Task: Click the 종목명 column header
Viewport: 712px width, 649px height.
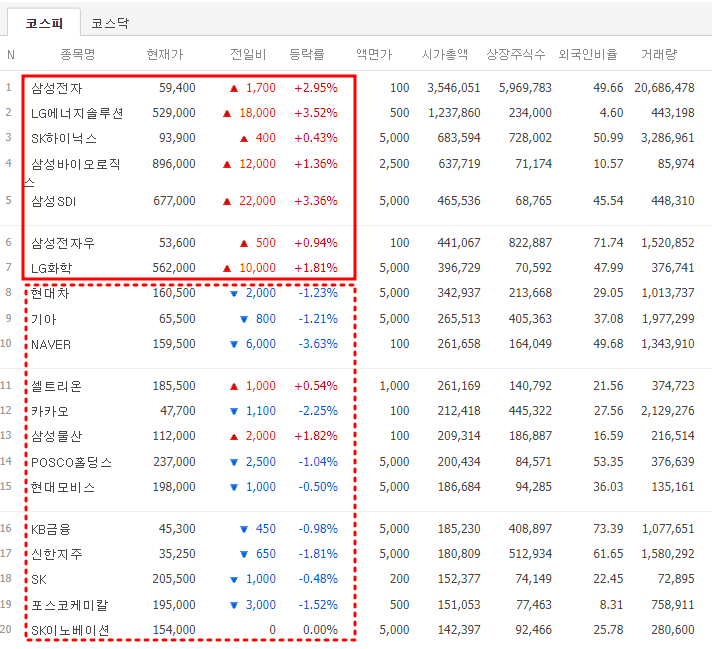Action: [x=78, y=54]
